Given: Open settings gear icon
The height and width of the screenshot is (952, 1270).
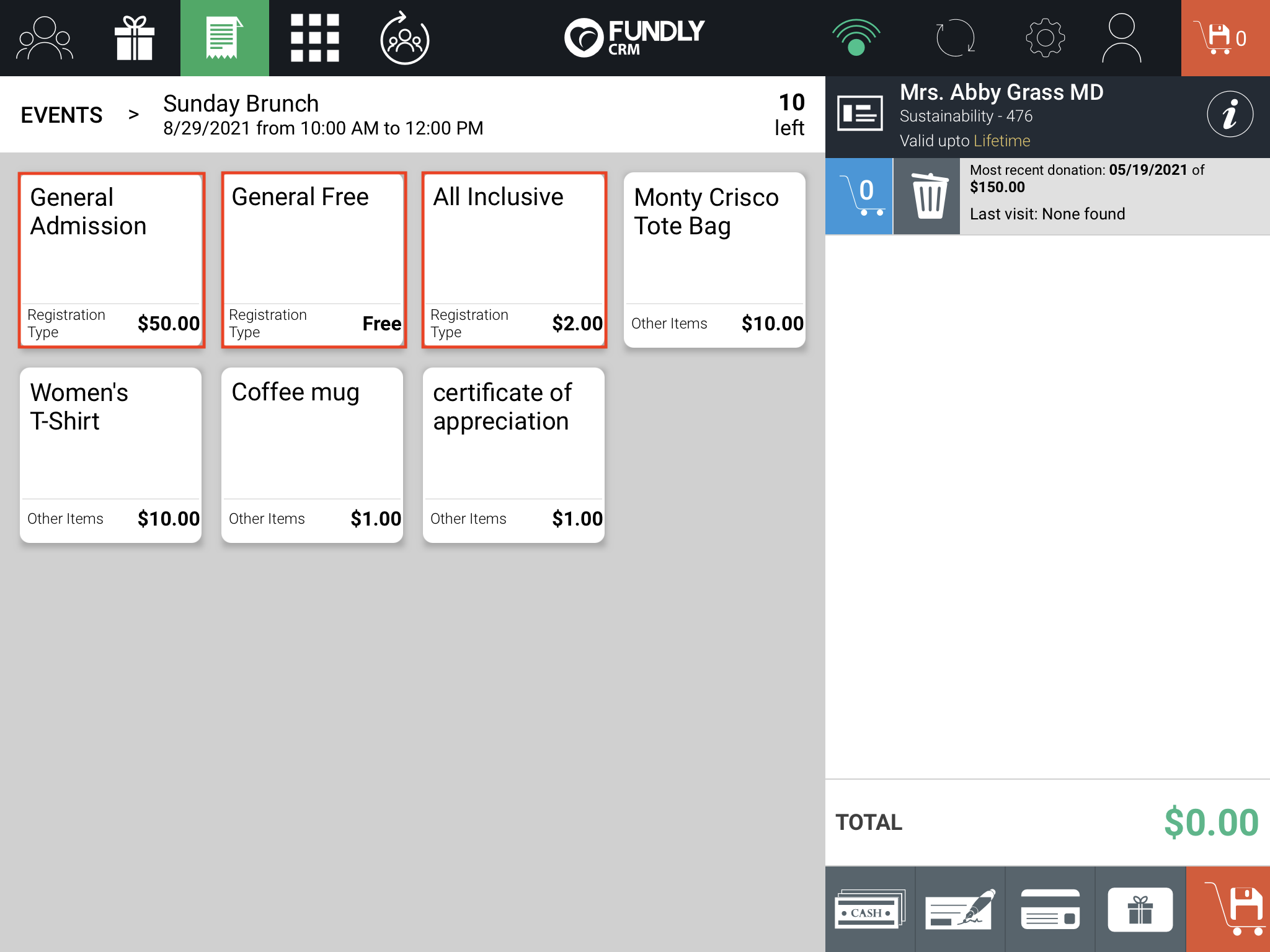Looking at the screenshot, I should (1045, 38).
